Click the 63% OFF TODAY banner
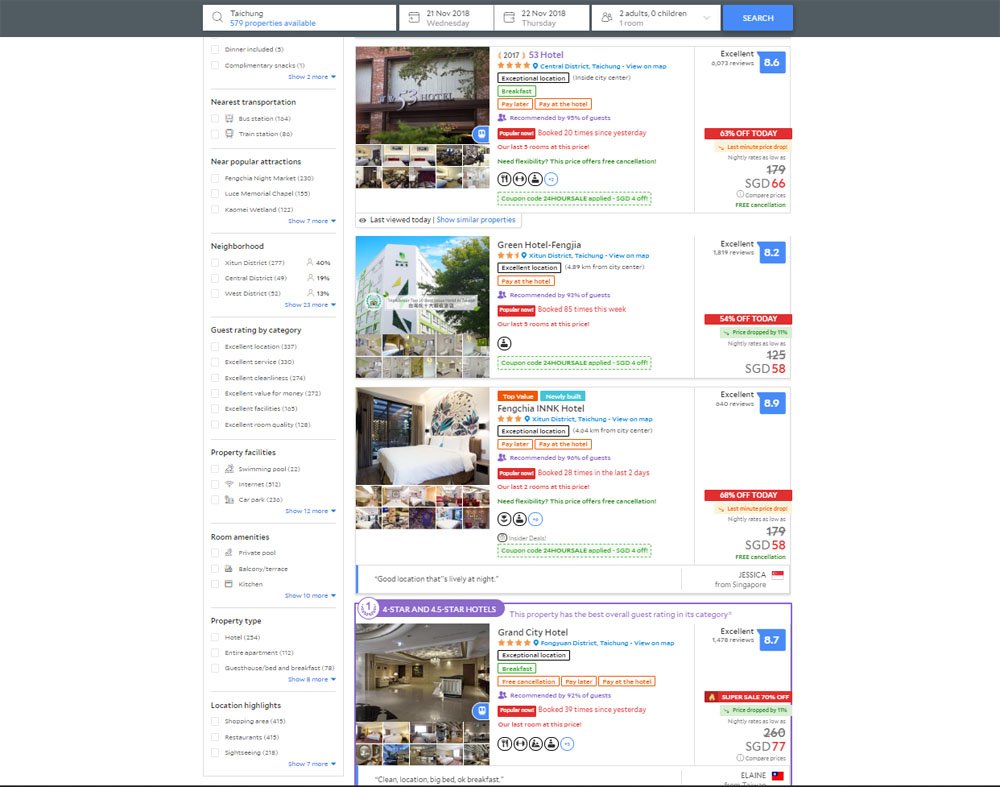 pyautogui.click(x=748, y=133)
